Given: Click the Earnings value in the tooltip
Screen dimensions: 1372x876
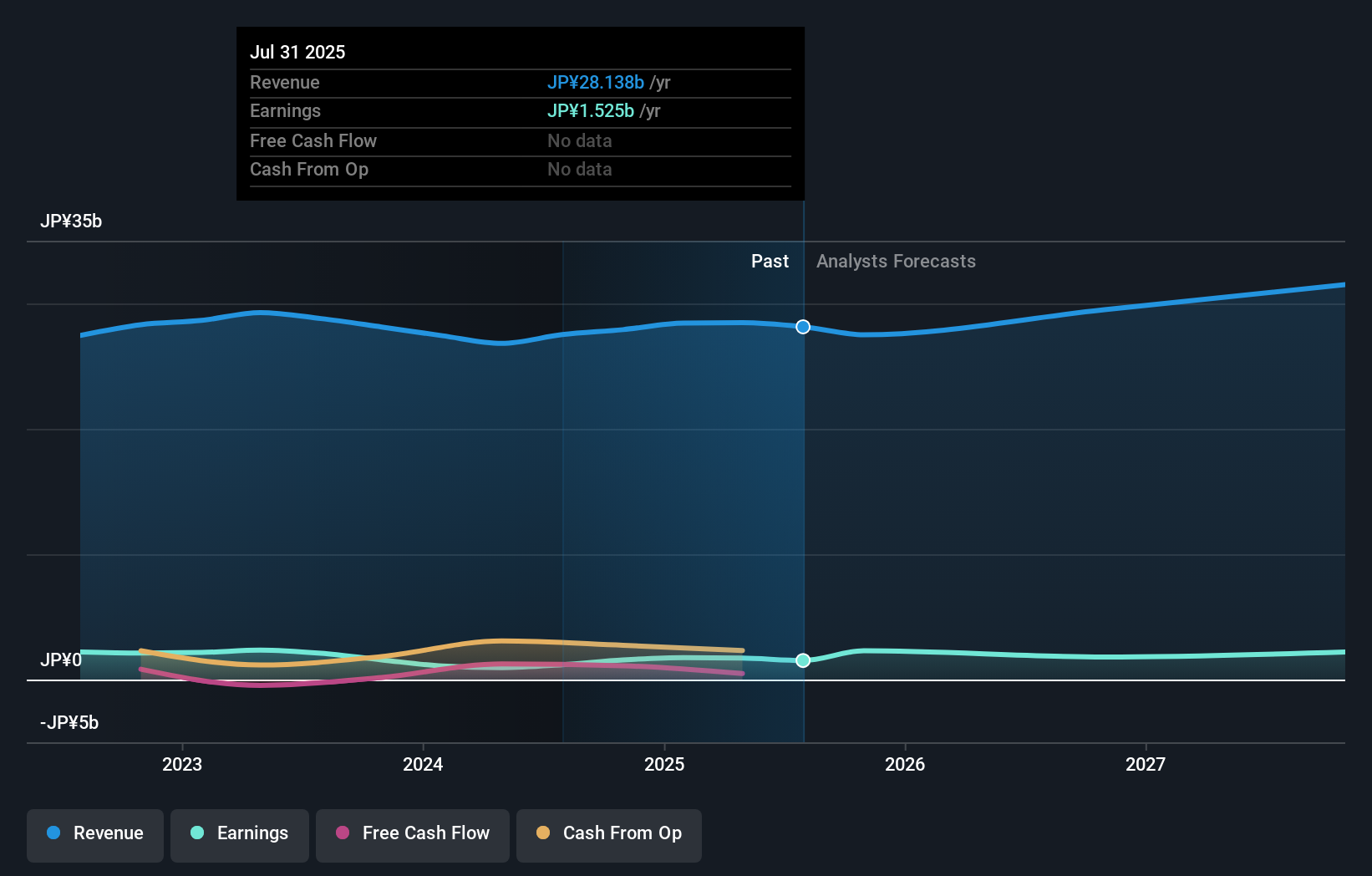Looking at the screenshot, I should point(591,110).
